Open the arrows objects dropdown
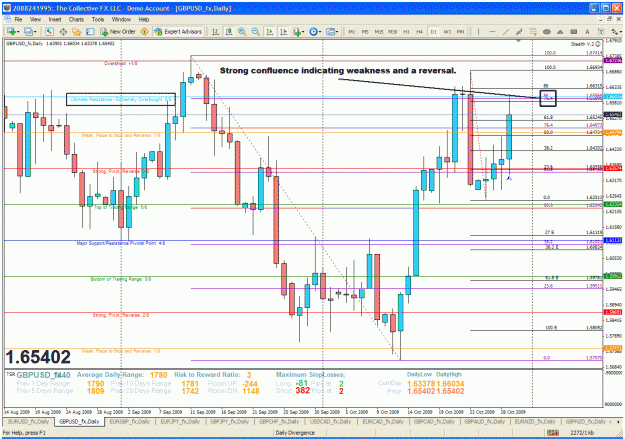Image resolution: width=625 pixels, height=439 pixels. tap(617, 31)
